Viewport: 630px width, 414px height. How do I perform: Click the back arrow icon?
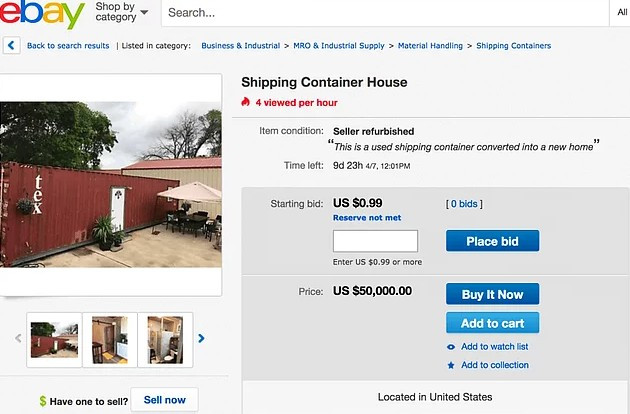tap(12, 45)
